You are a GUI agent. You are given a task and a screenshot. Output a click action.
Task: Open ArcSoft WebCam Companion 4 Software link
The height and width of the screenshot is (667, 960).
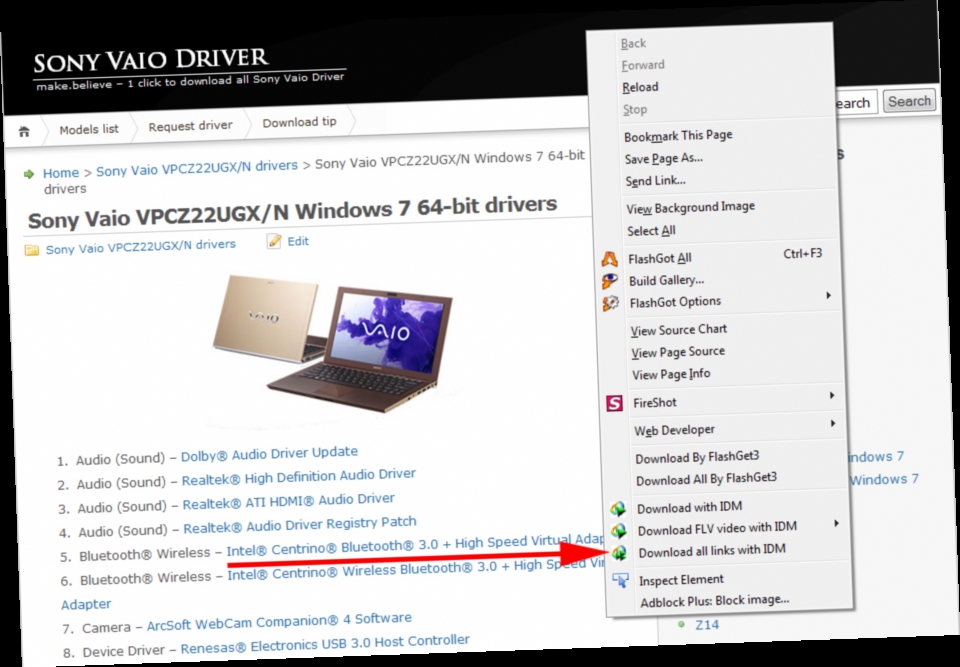tap(279, 622)
